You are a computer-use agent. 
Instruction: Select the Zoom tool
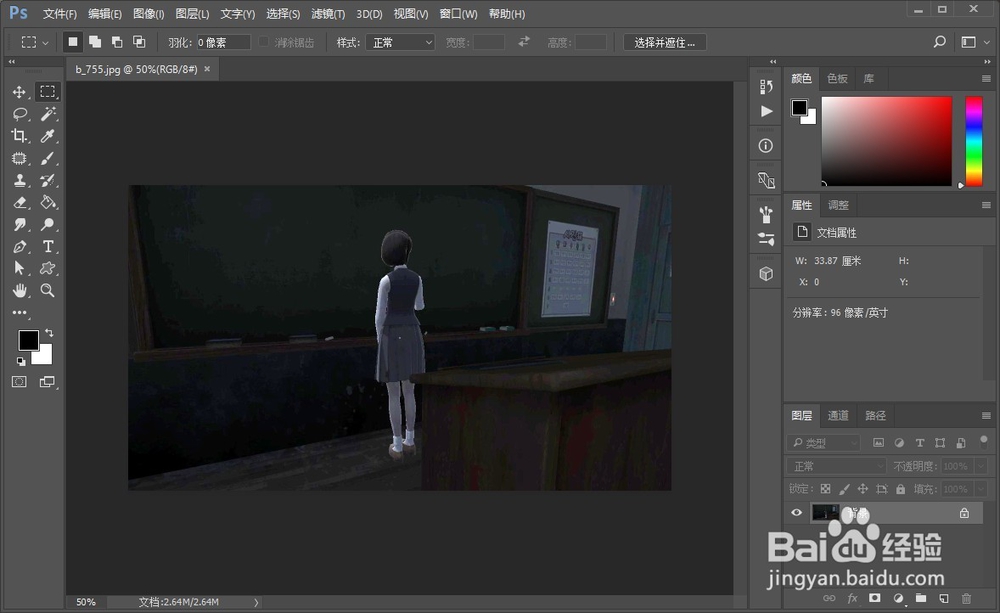pyautogui.click(x=47, y=291)
